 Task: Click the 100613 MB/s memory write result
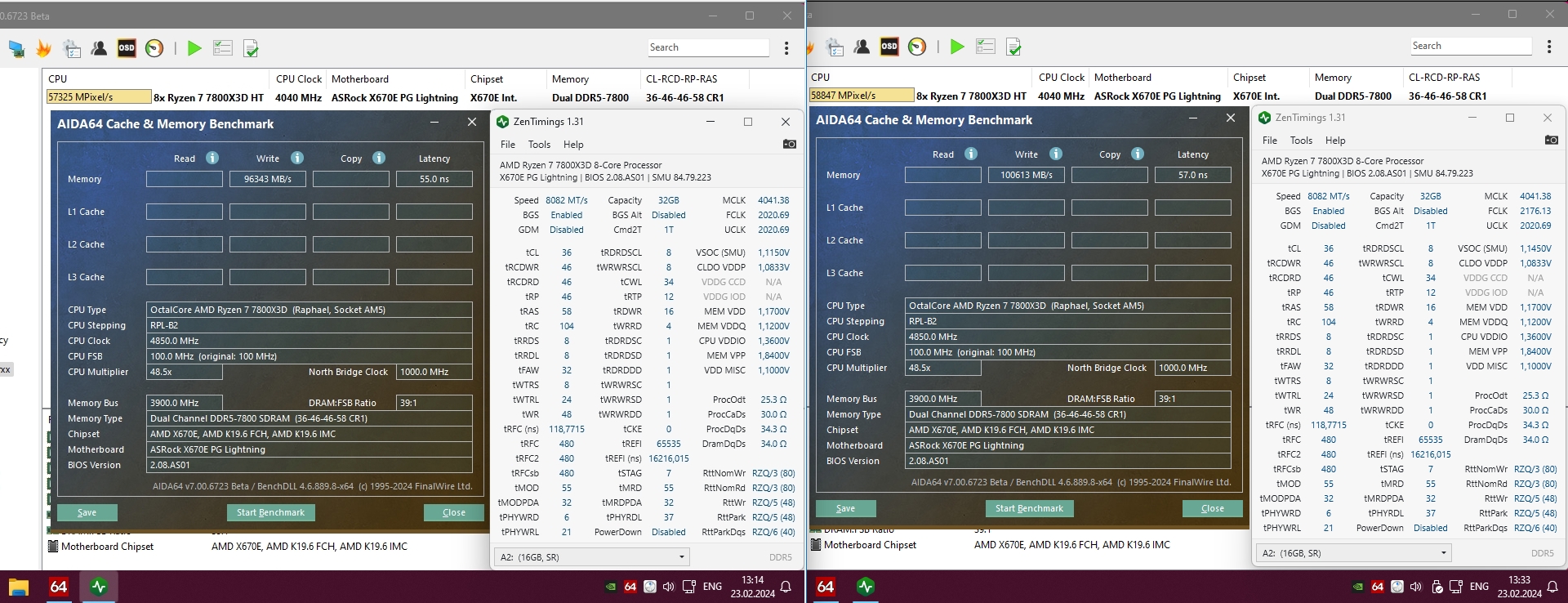[1027, 175]
